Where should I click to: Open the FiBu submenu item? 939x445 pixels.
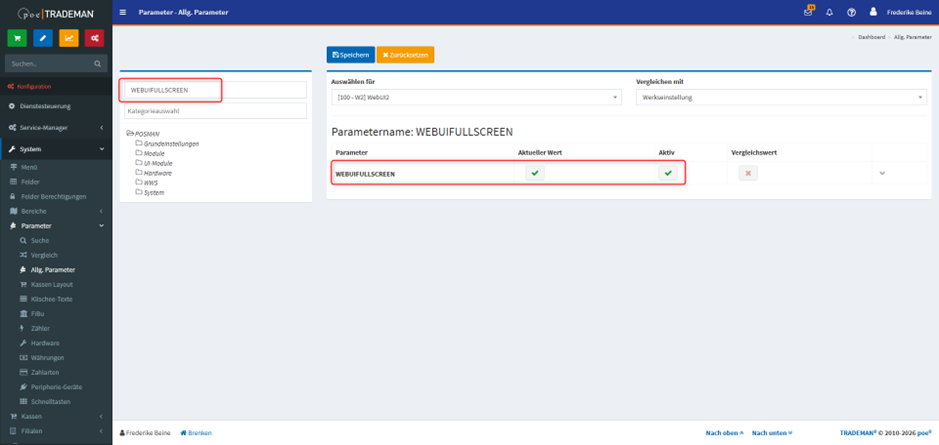coord(56,314)
